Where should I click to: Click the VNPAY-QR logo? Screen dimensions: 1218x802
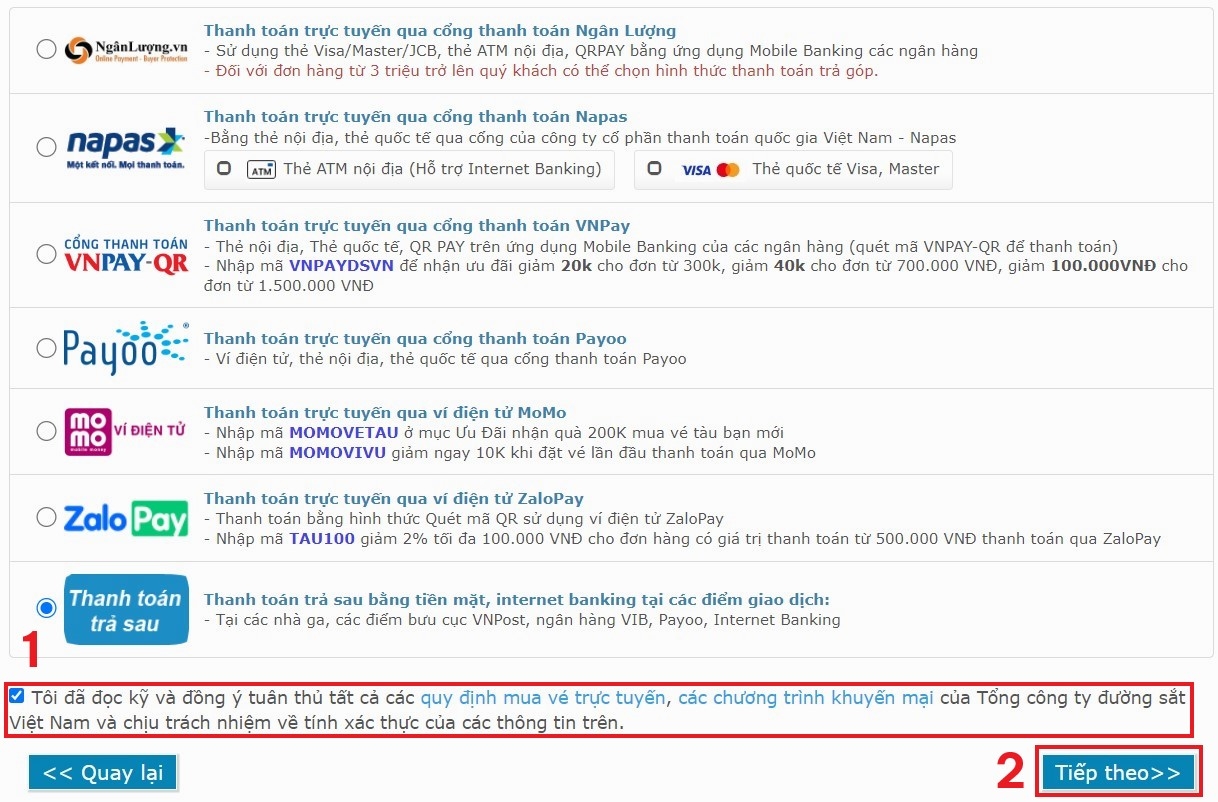[126, 256]
